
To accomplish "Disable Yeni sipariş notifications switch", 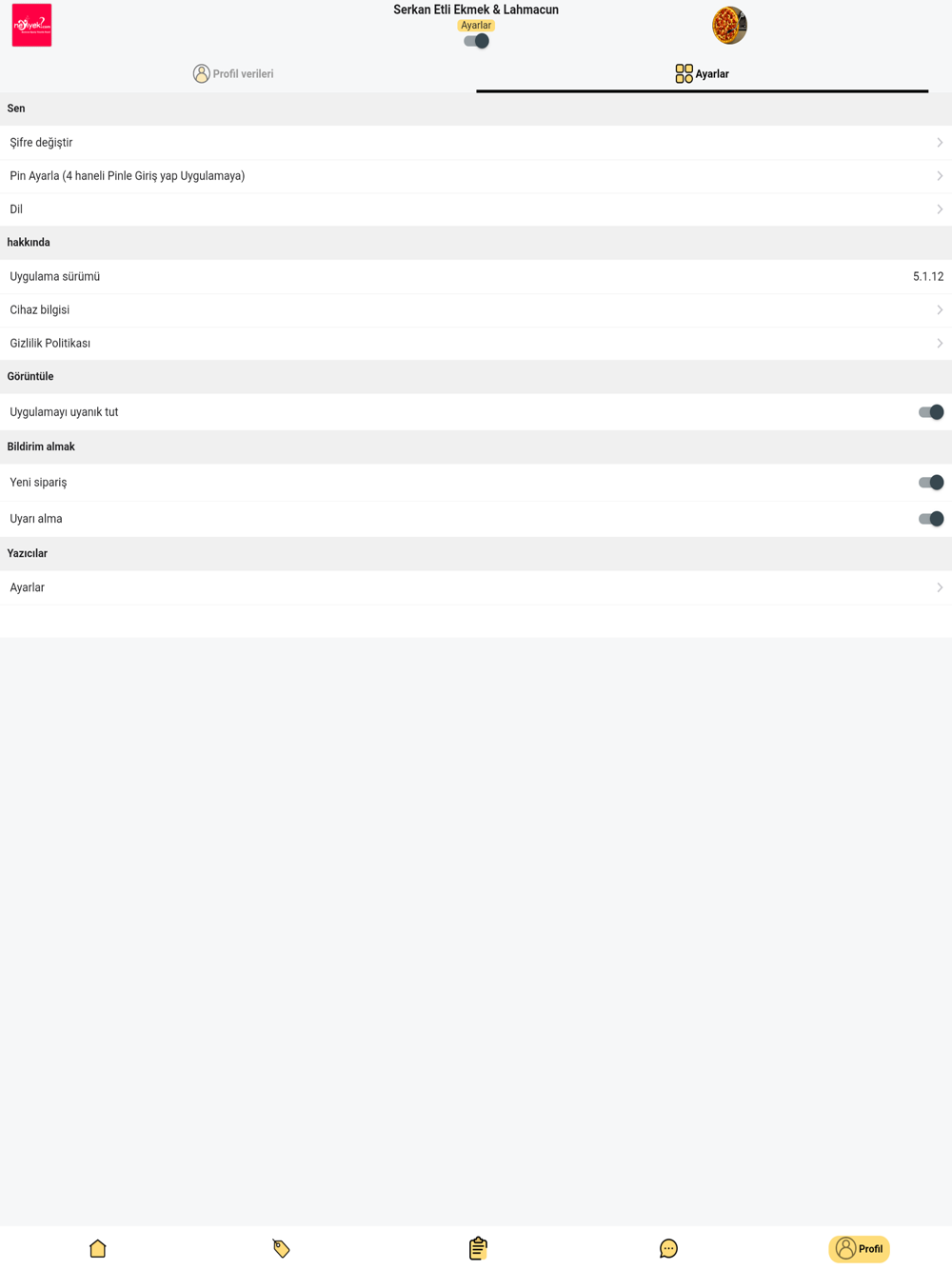I will point(930,483).
